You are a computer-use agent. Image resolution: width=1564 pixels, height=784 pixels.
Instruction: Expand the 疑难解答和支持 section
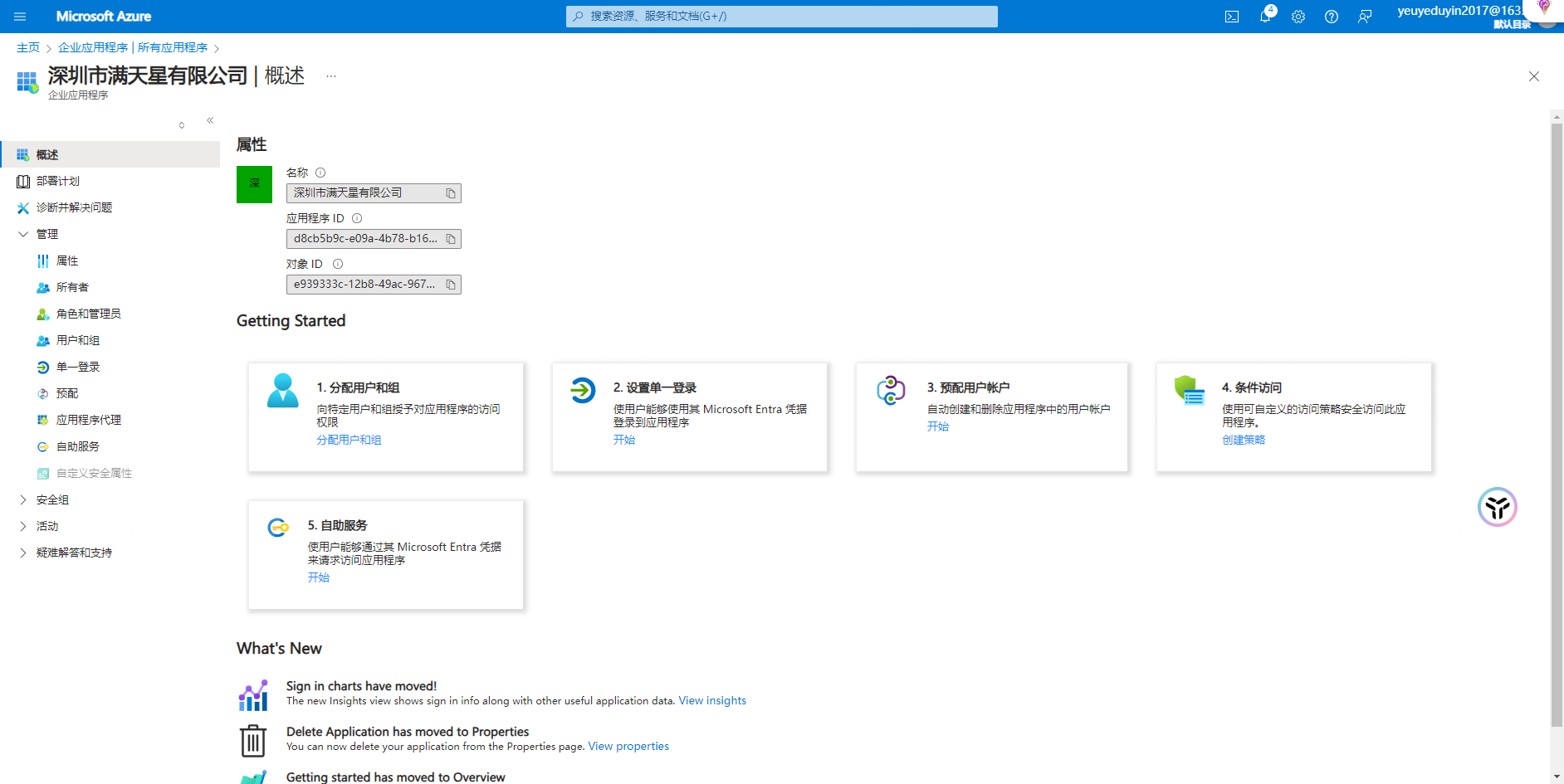(x=23, y=553)
